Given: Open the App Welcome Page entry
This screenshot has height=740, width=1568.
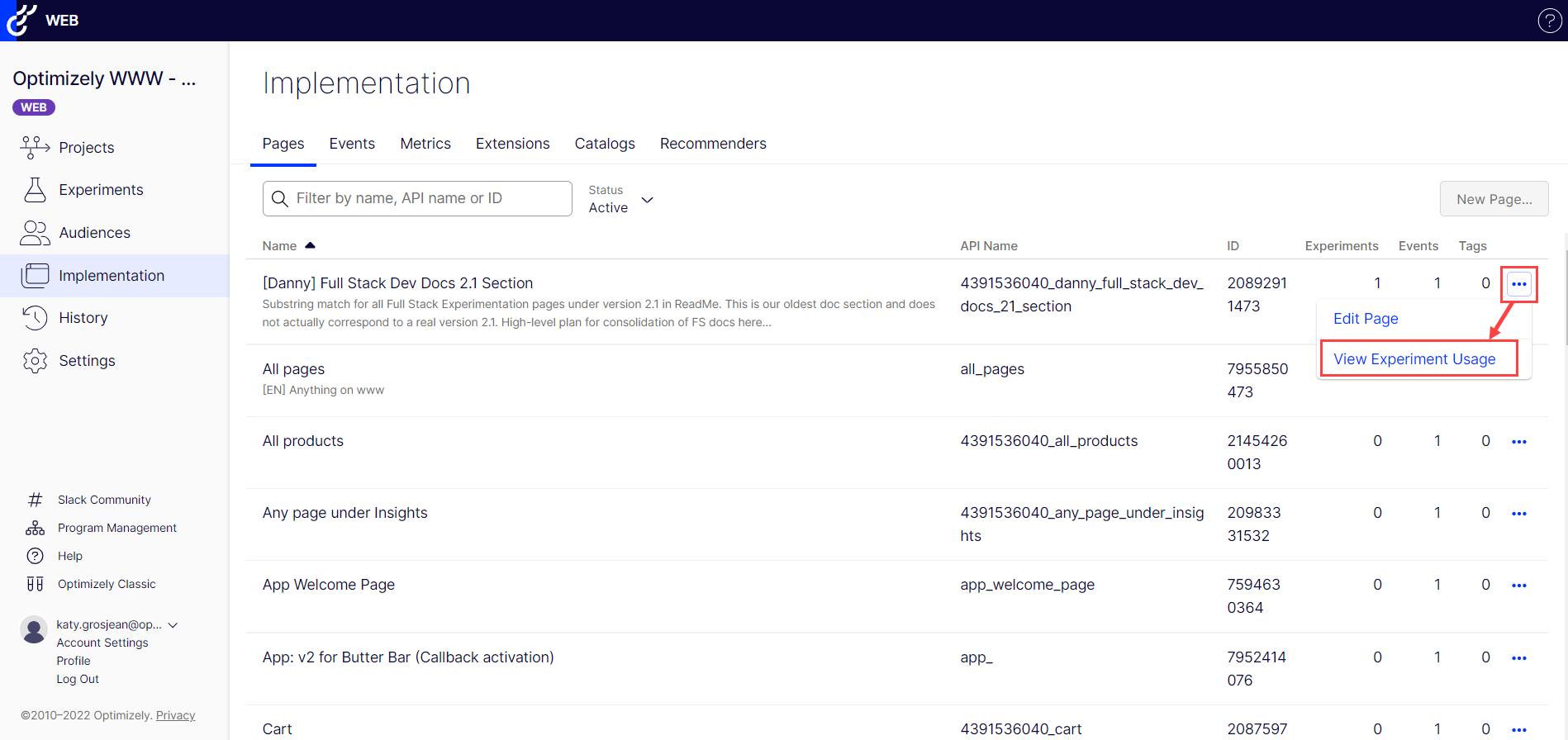Looking at the screenshot, I should click(x=328, y=585).
